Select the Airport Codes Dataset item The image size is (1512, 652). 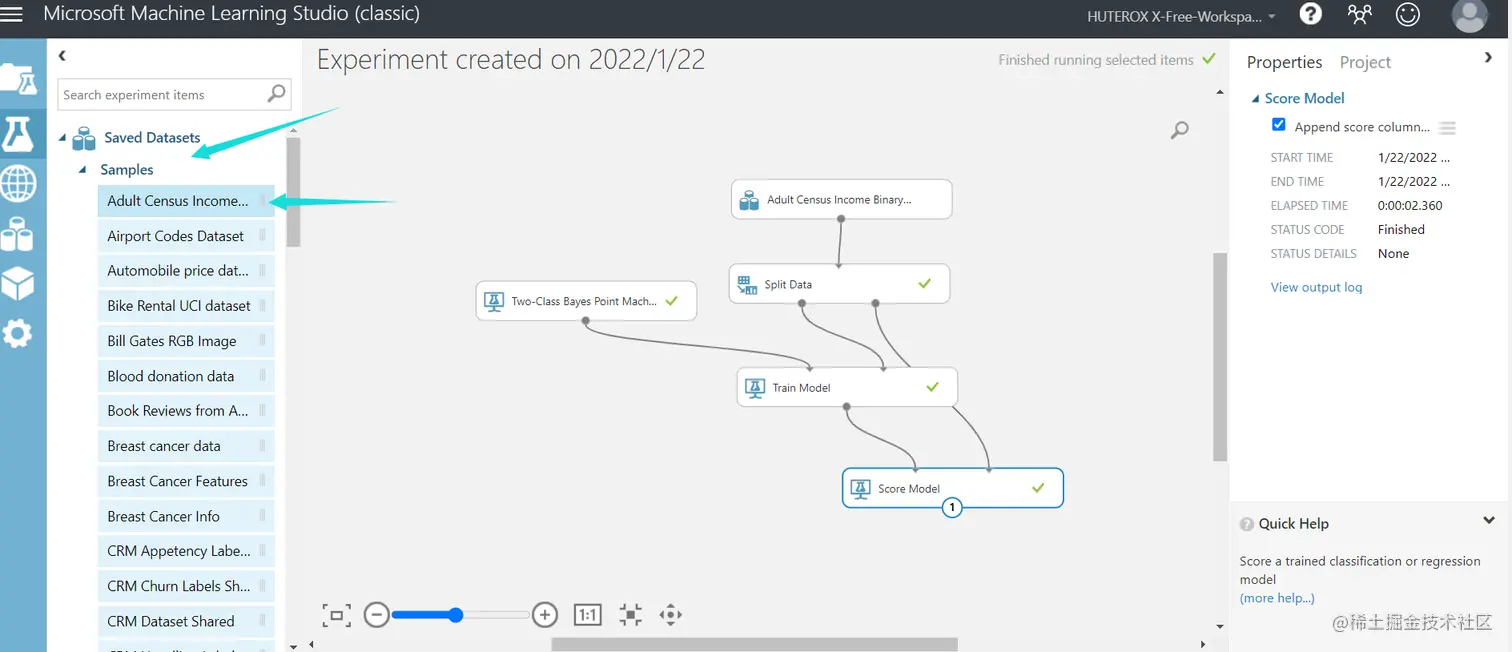pos(186,236)
